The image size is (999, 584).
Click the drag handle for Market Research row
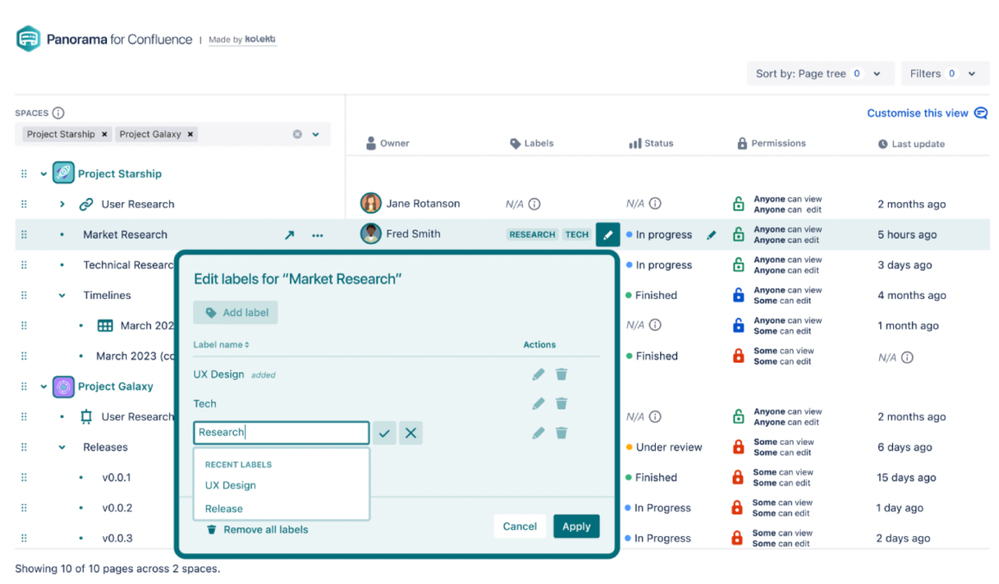(x=24, y=235)
